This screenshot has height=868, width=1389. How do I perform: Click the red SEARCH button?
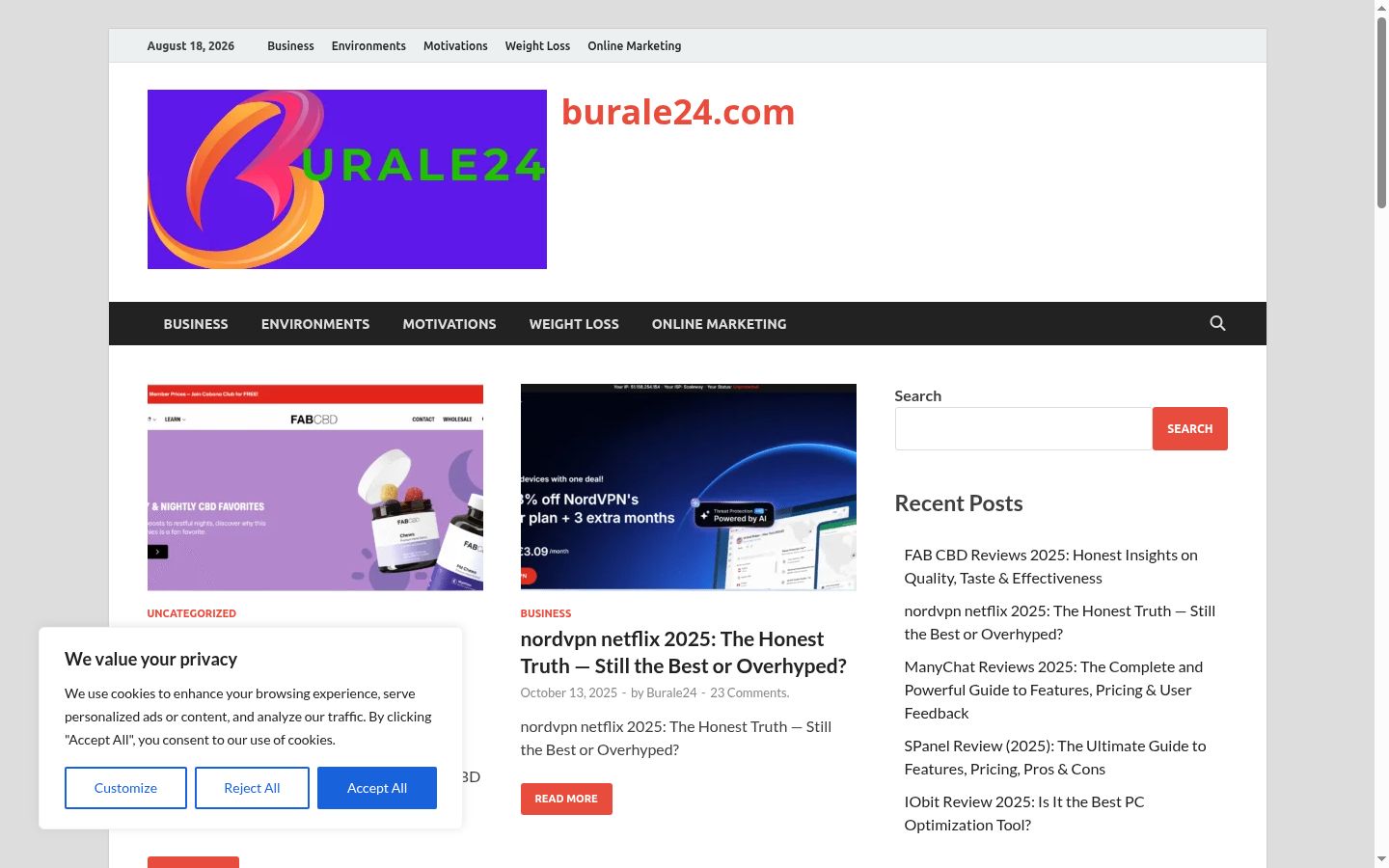click(1190, 428)
